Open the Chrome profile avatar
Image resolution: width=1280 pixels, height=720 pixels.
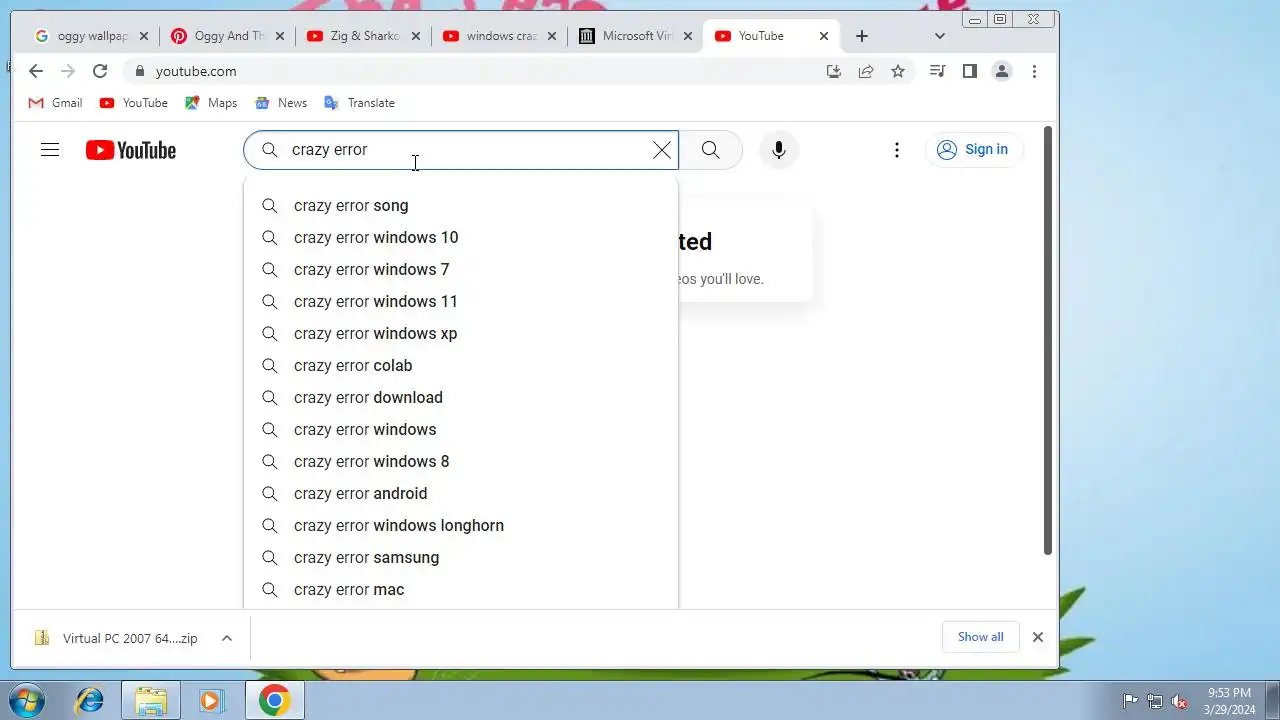1001,71
